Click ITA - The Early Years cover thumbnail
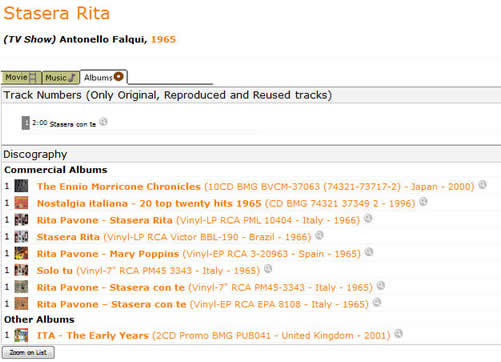 [x=21, y=335]
